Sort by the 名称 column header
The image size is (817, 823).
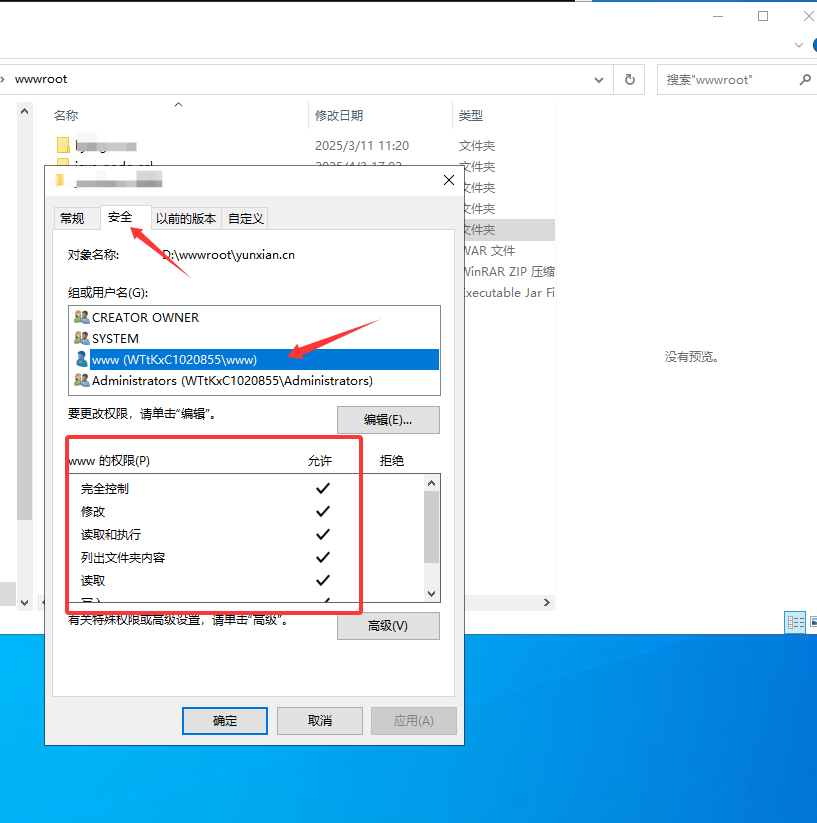[66, 115]
